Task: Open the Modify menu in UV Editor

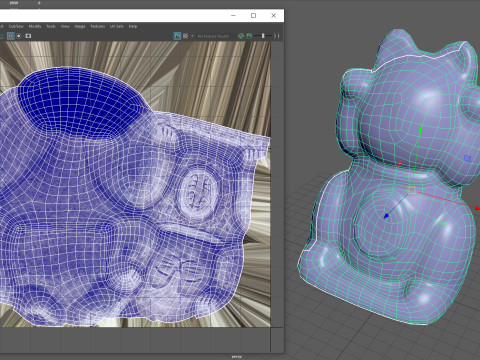Action: tap(35, 26)
